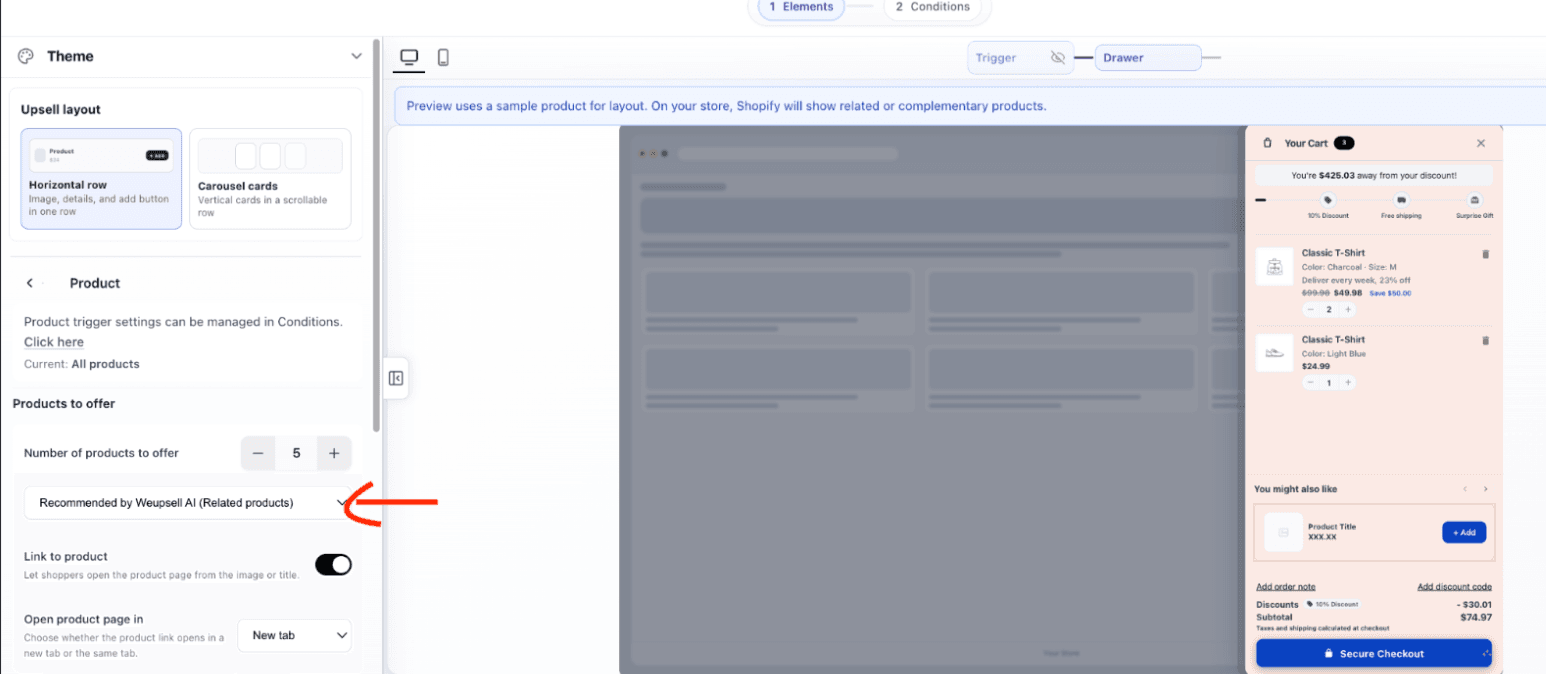Add the Product Title upsell item

(x=1464, y=533)
